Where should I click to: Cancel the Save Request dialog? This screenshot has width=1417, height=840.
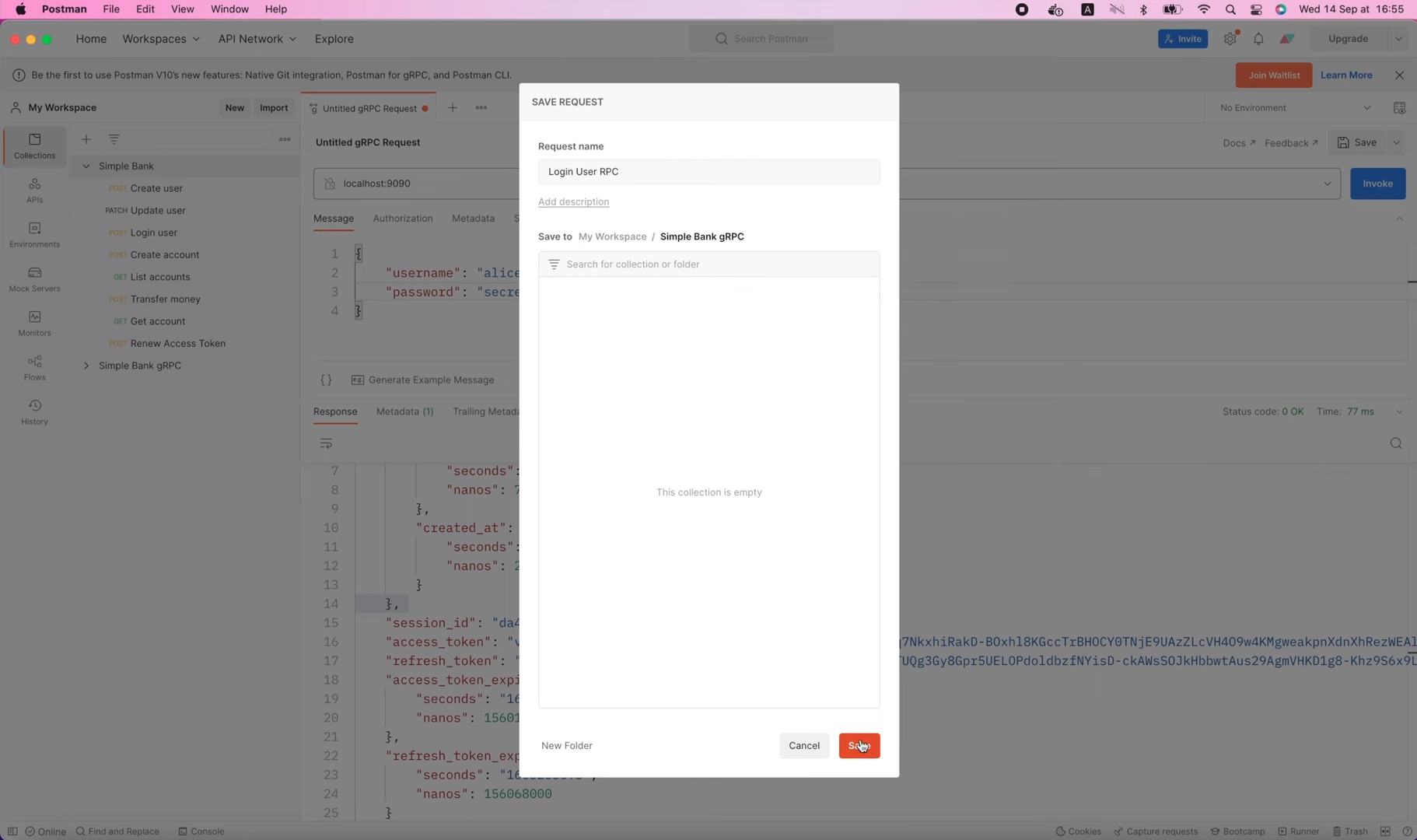point(804,746)
